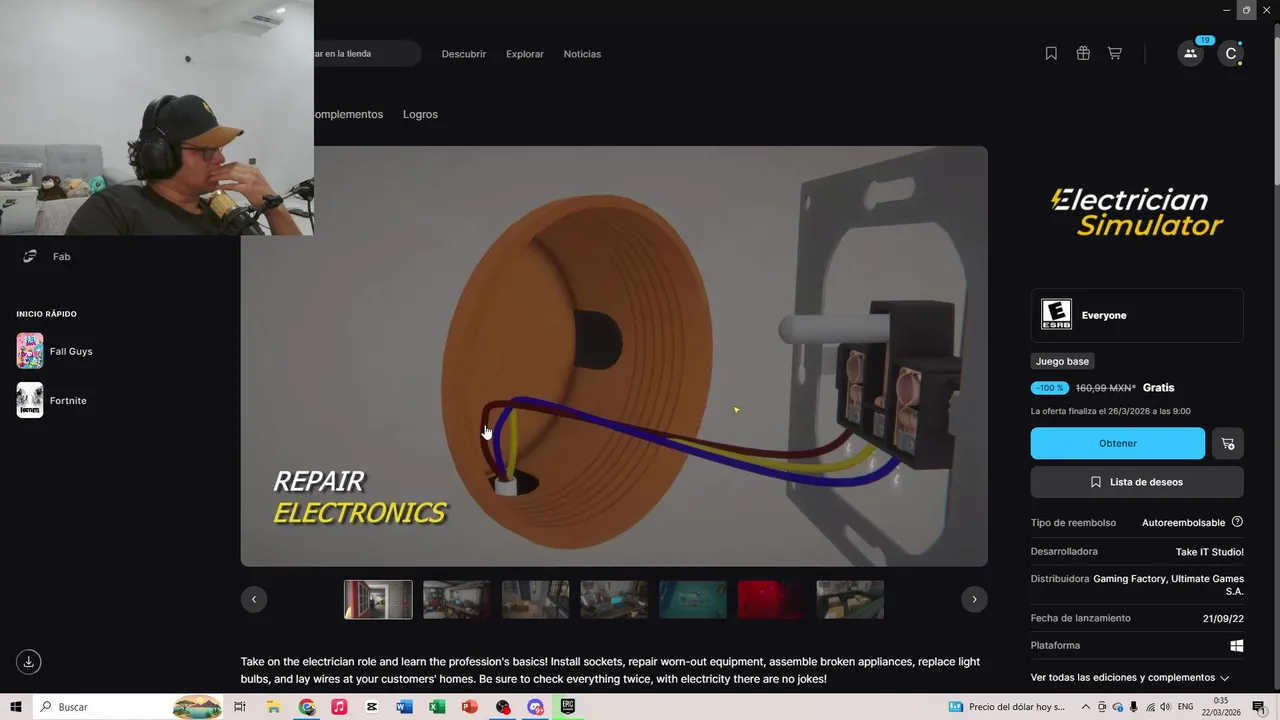Click the Electrician Simulator logo
1280x720 pixels.
1137,212
